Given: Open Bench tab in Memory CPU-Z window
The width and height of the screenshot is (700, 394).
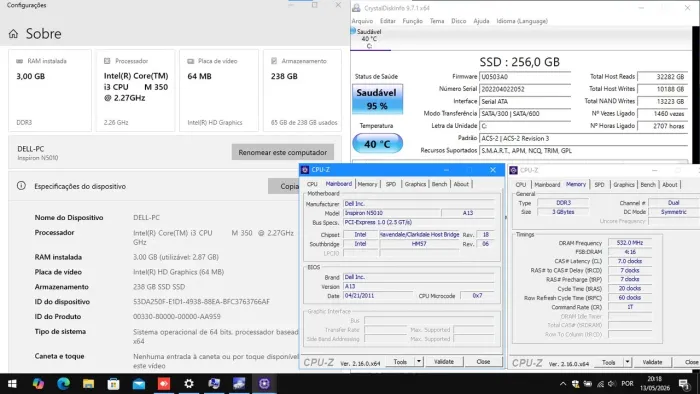Looking at the screenshot, I should pos(648,184).
